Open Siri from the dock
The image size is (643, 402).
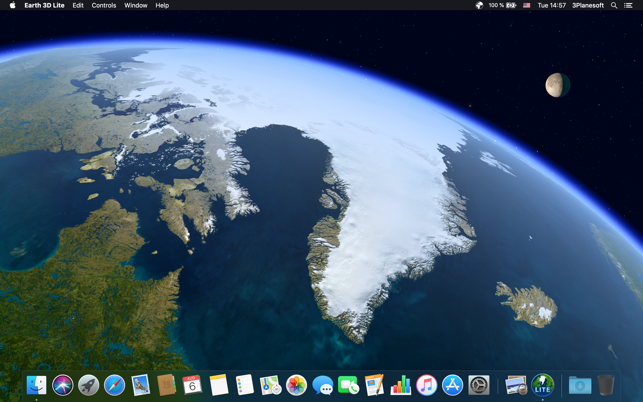click(63, 385)
